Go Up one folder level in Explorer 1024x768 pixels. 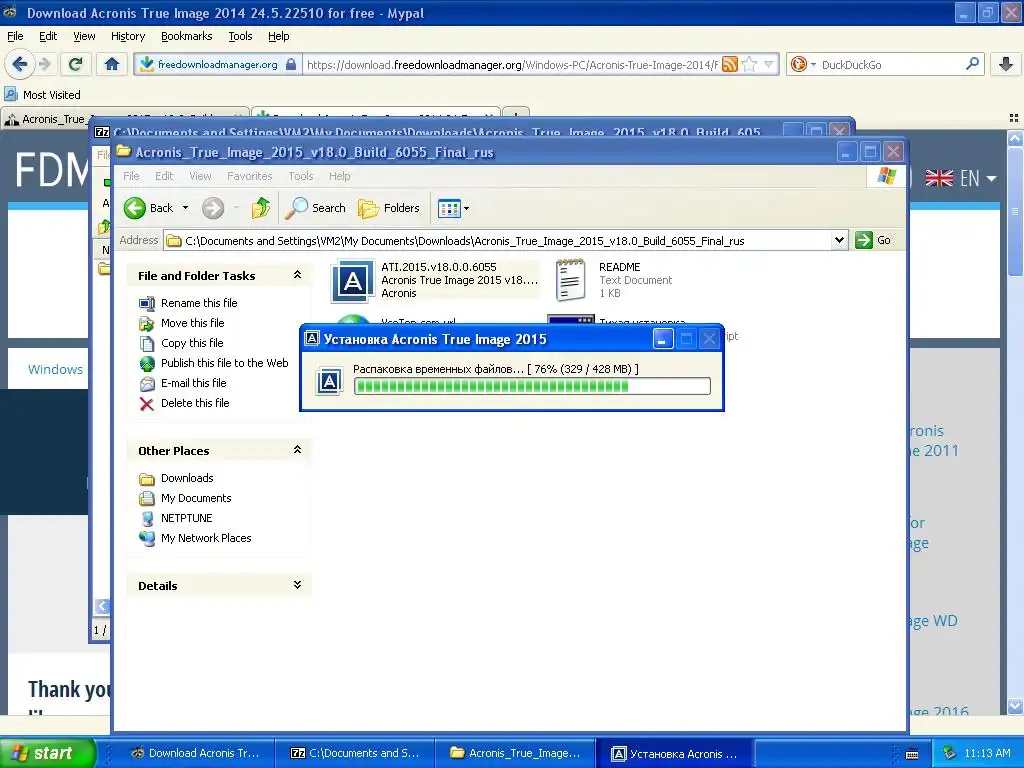[x=261, y=208]
